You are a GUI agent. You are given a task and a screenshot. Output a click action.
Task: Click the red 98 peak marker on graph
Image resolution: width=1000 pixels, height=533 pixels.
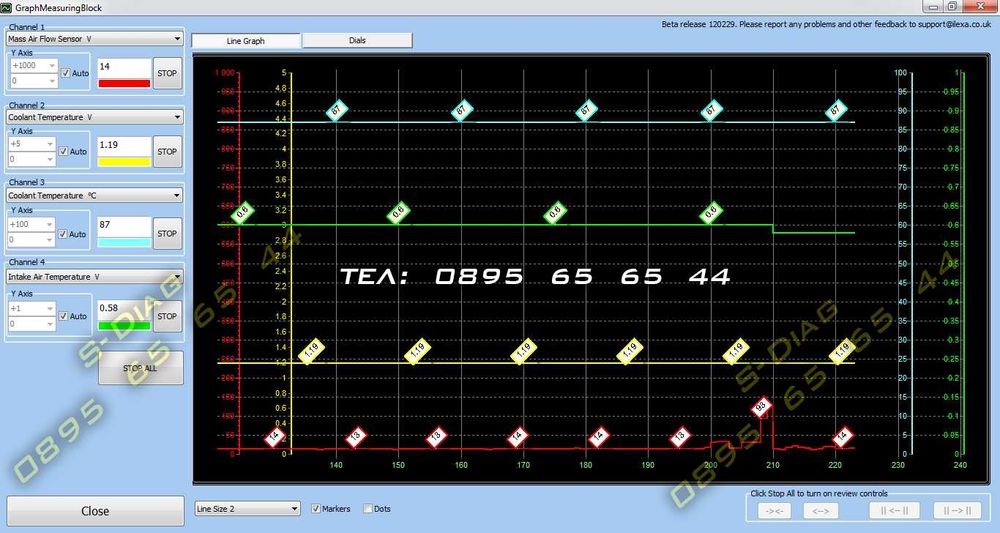pyautogui.click(x=761, y=406)
